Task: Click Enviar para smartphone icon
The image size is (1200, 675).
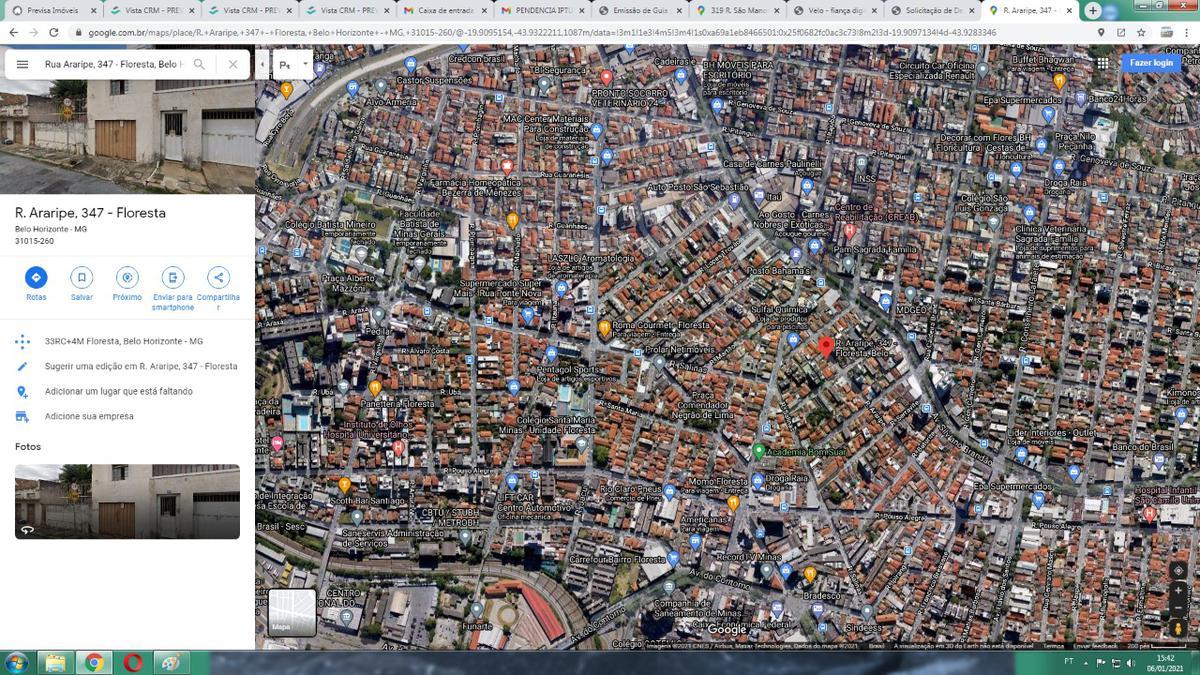Action: (173, 277)
